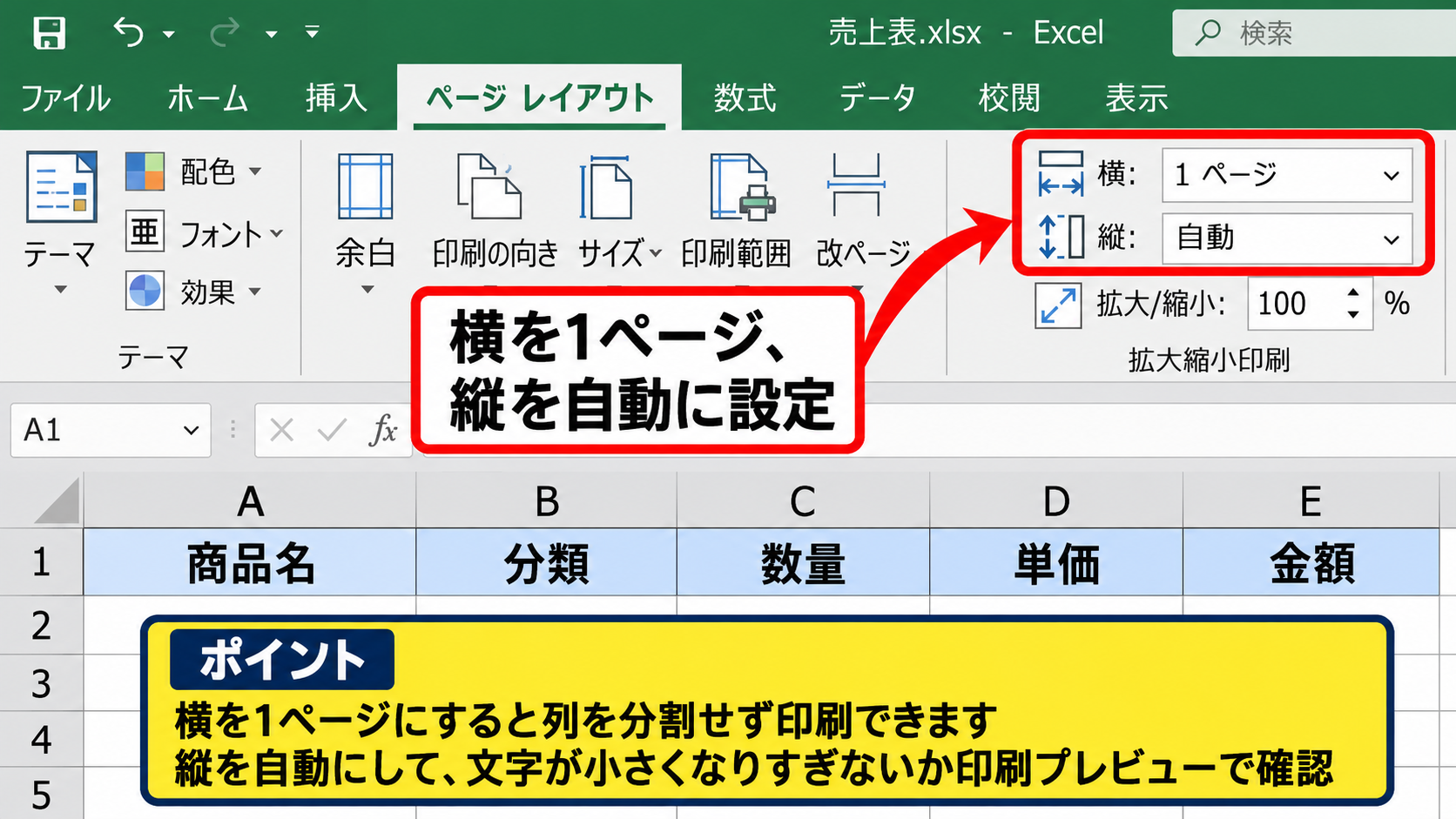The width and height of the screenshot is (1456, 819).
Task: Select cell containing 金額
Action: (1311, 562)
